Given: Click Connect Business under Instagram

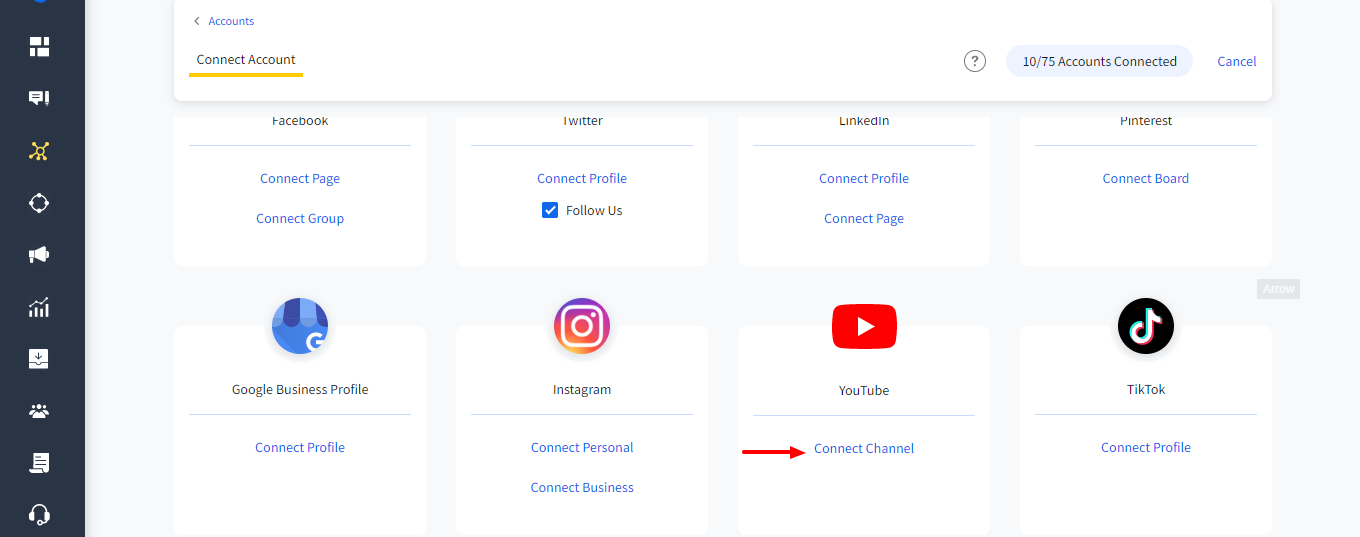Looking at the screenshot, I should coord(582,487).
